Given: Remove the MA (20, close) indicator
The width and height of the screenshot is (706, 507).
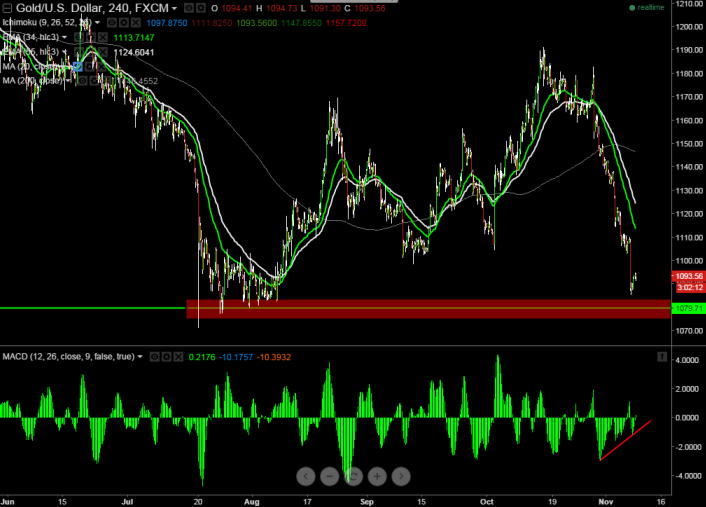Looking at the screenshot, I should click(x=102, y=67).
